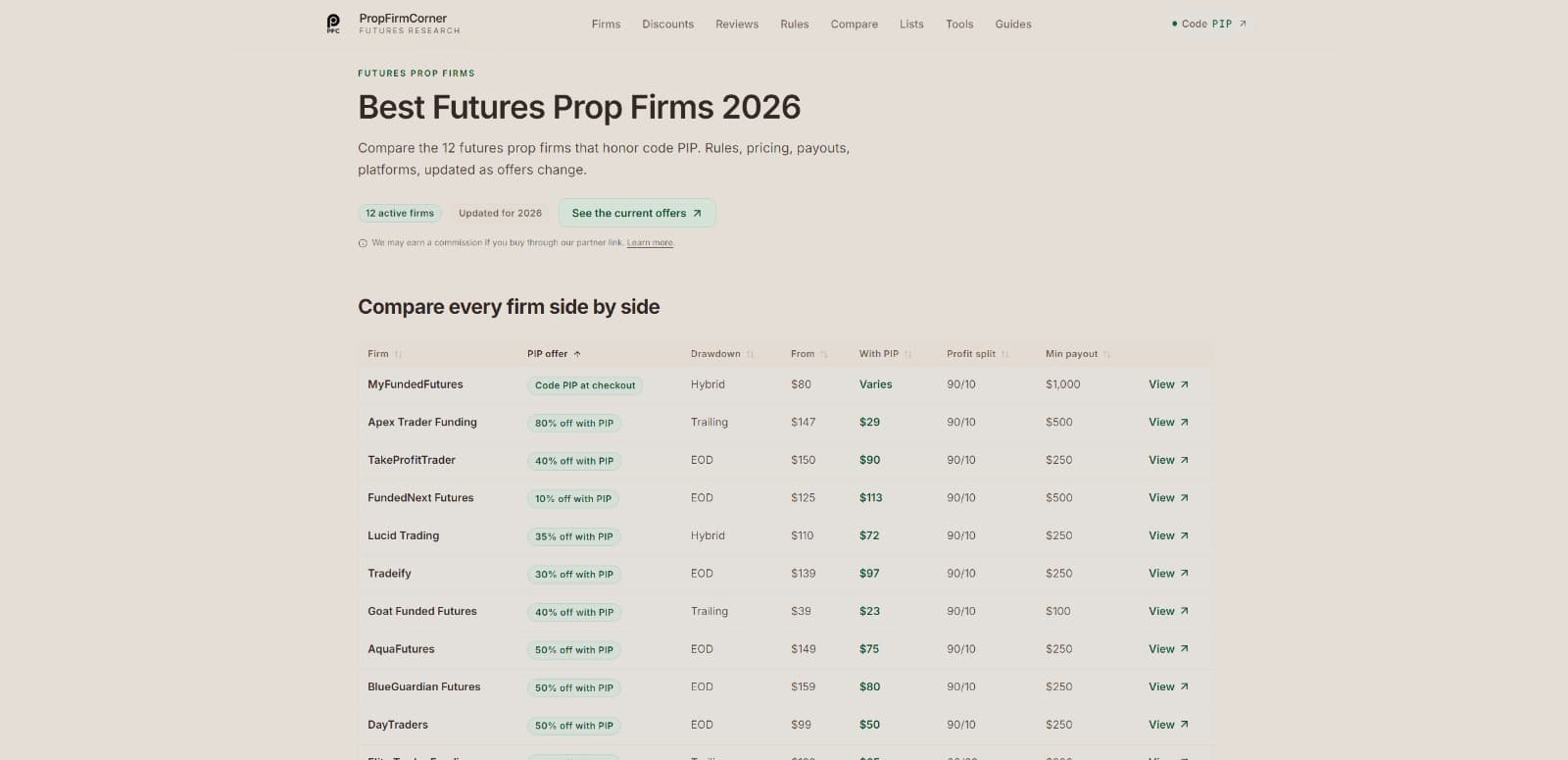Screen dimensions: 1568x760
Task: Click the With PIP sort arrows
Action: point(907,354)
